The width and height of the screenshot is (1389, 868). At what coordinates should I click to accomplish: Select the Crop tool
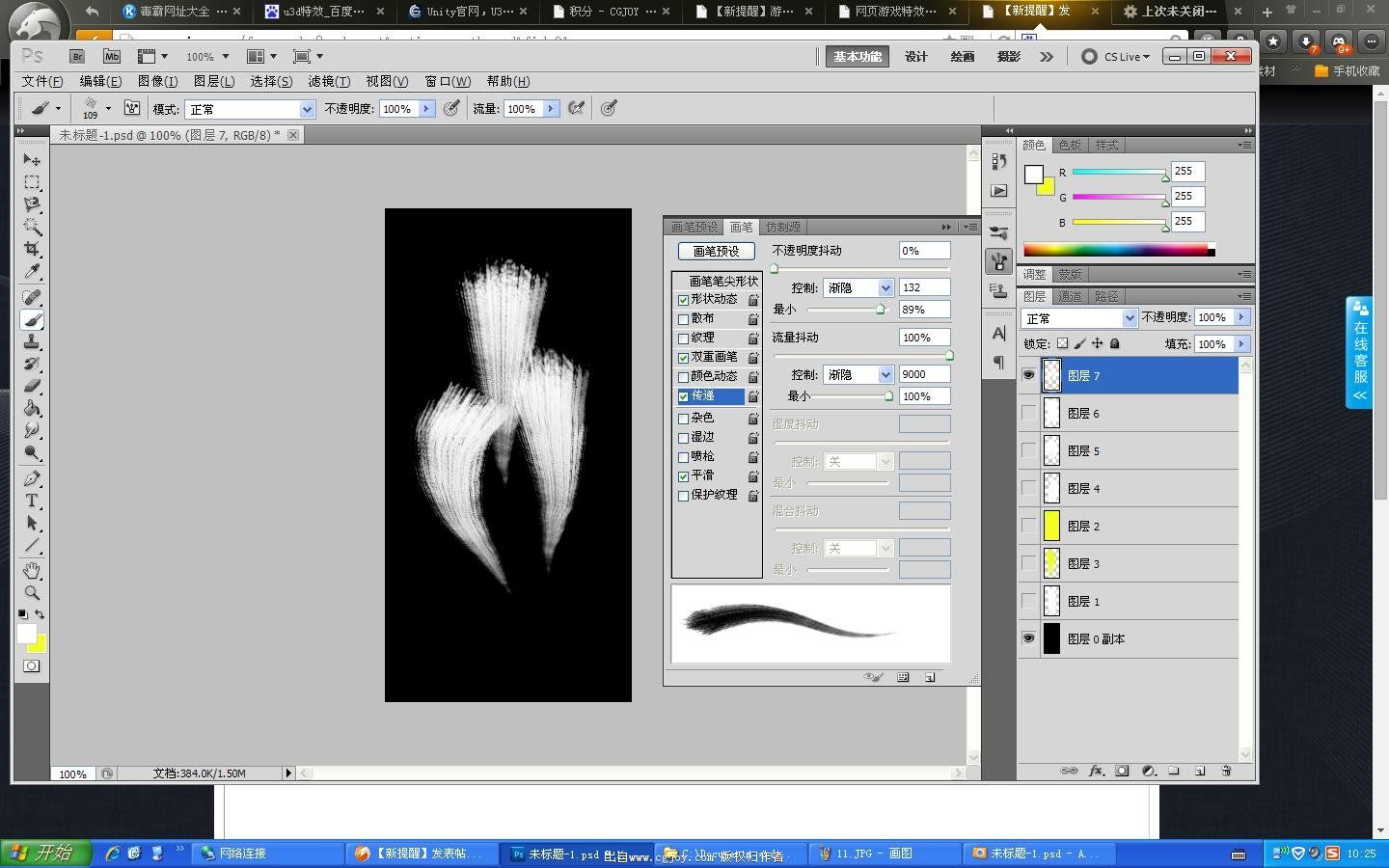coord(32,249)
